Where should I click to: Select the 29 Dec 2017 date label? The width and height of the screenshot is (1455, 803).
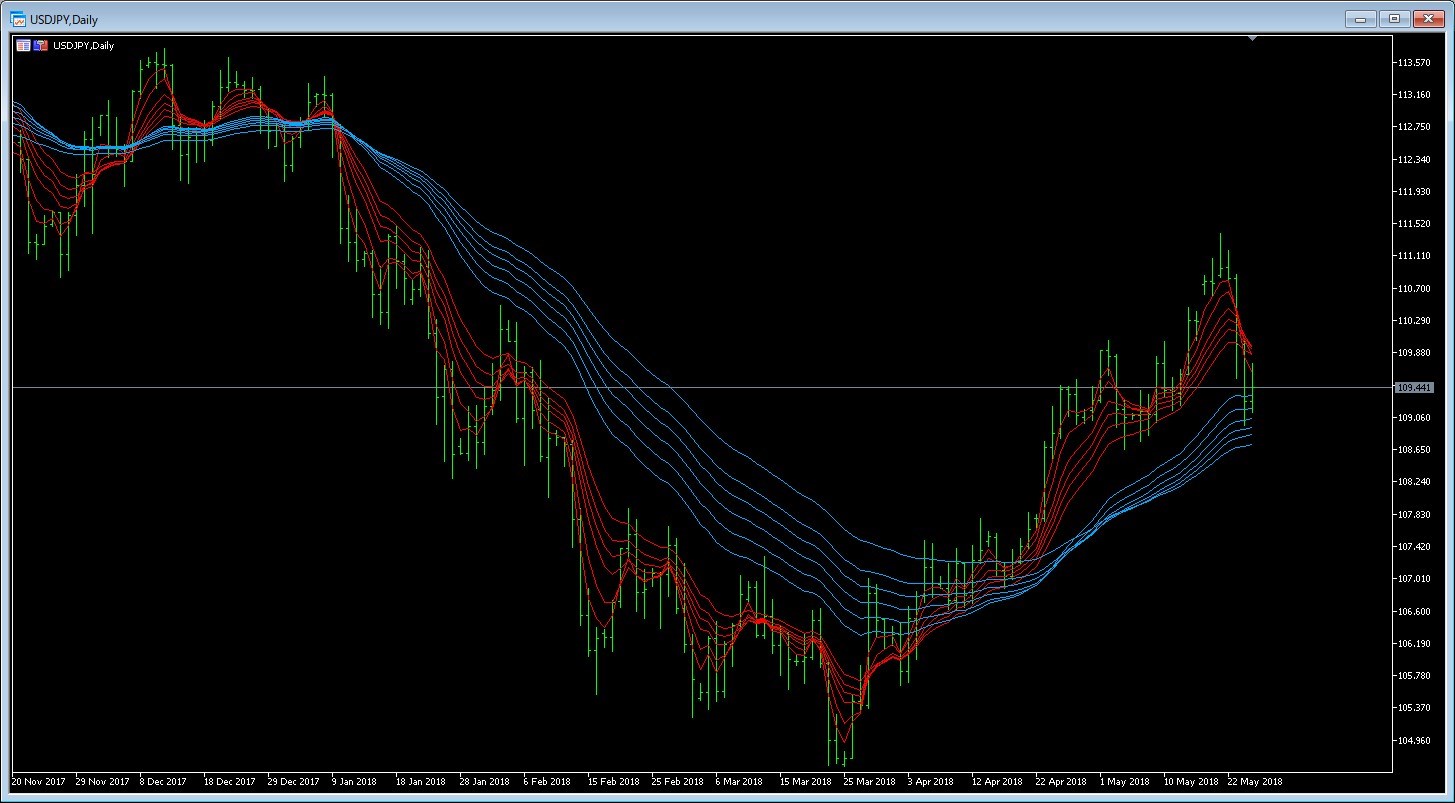coord(293,781)
